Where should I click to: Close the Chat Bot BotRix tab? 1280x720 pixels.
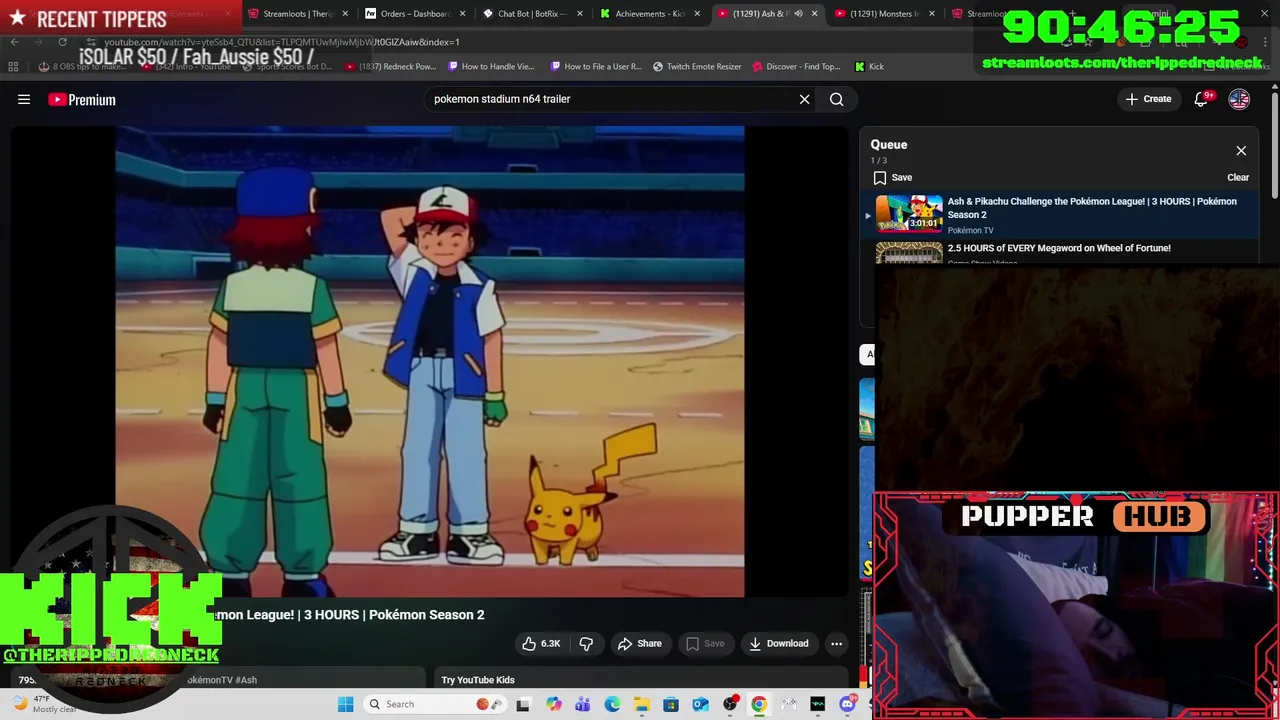pyautogui.click(x=580, y=14)
